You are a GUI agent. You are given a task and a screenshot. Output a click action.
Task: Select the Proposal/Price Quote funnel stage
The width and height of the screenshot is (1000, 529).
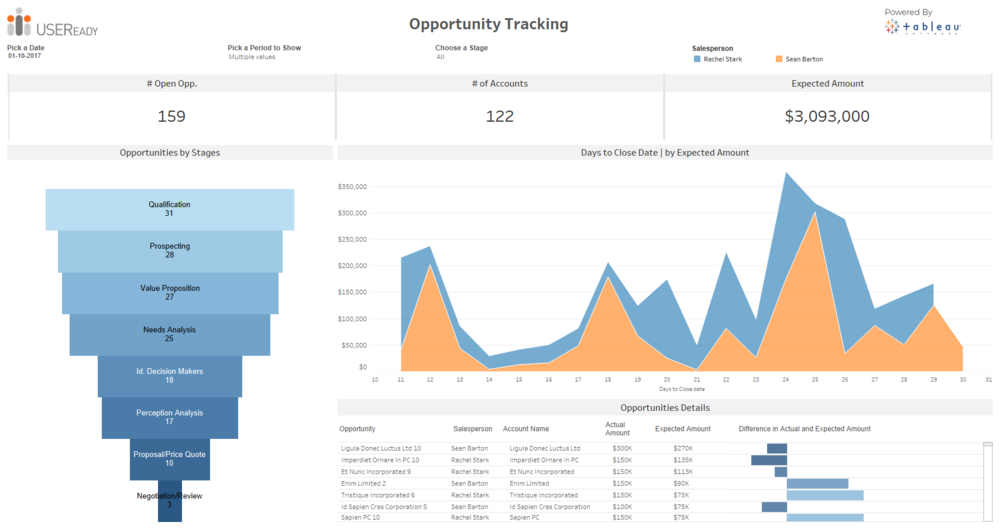coord(170,459)
